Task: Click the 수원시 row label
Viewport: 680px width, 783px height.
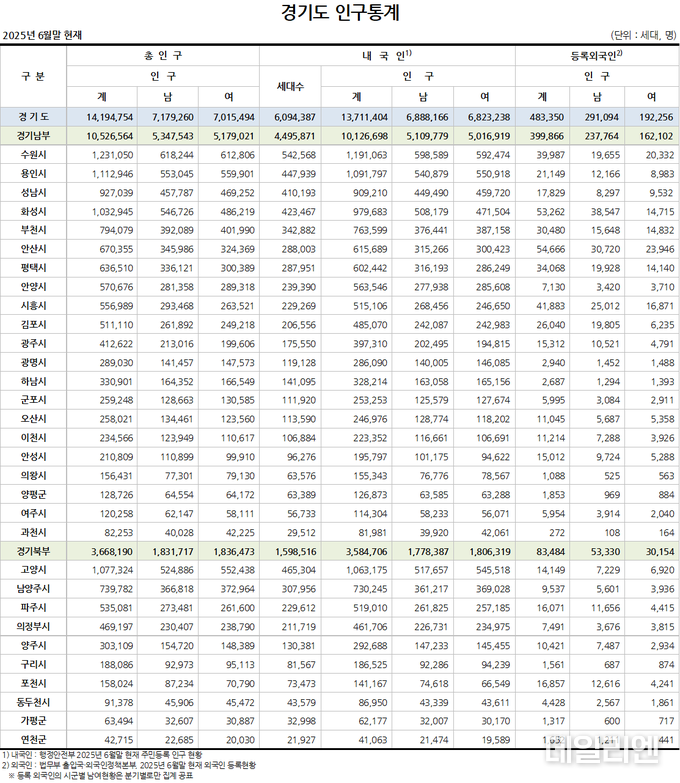Action: point(33,155)
